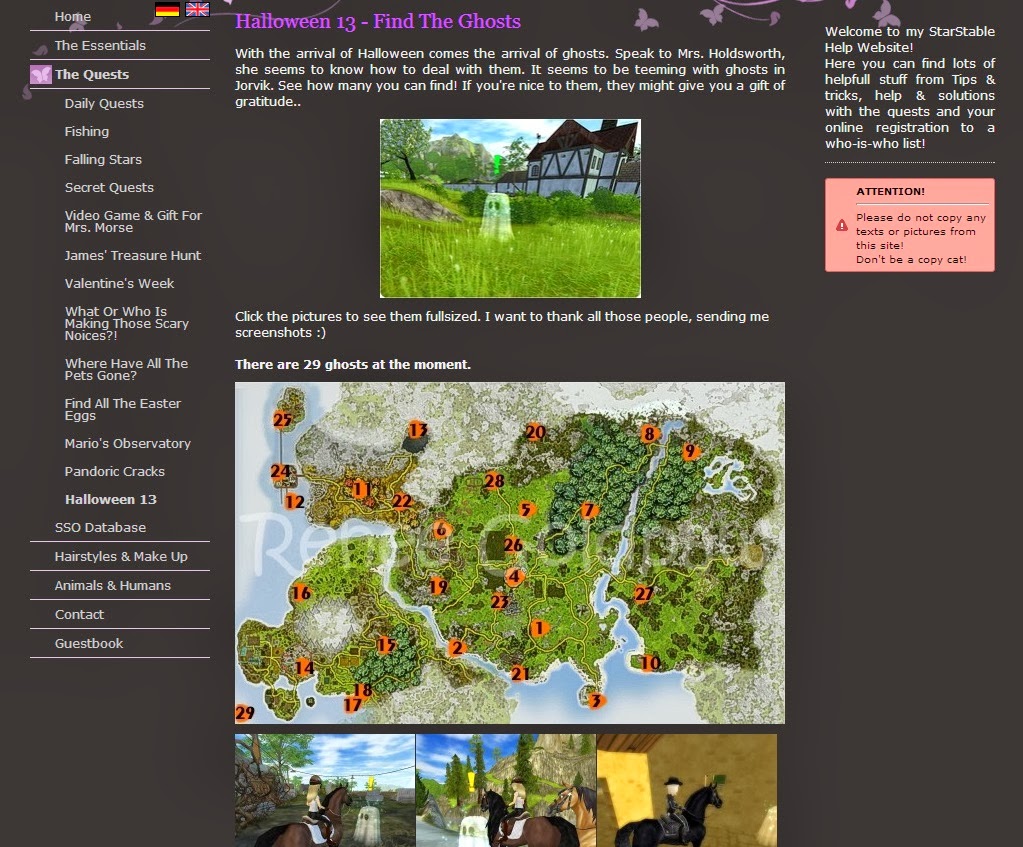Click the purple quest icon beside The Quests
Image resolution: width=1023 pixels, height=847 pixels.
tap(40, 74)
